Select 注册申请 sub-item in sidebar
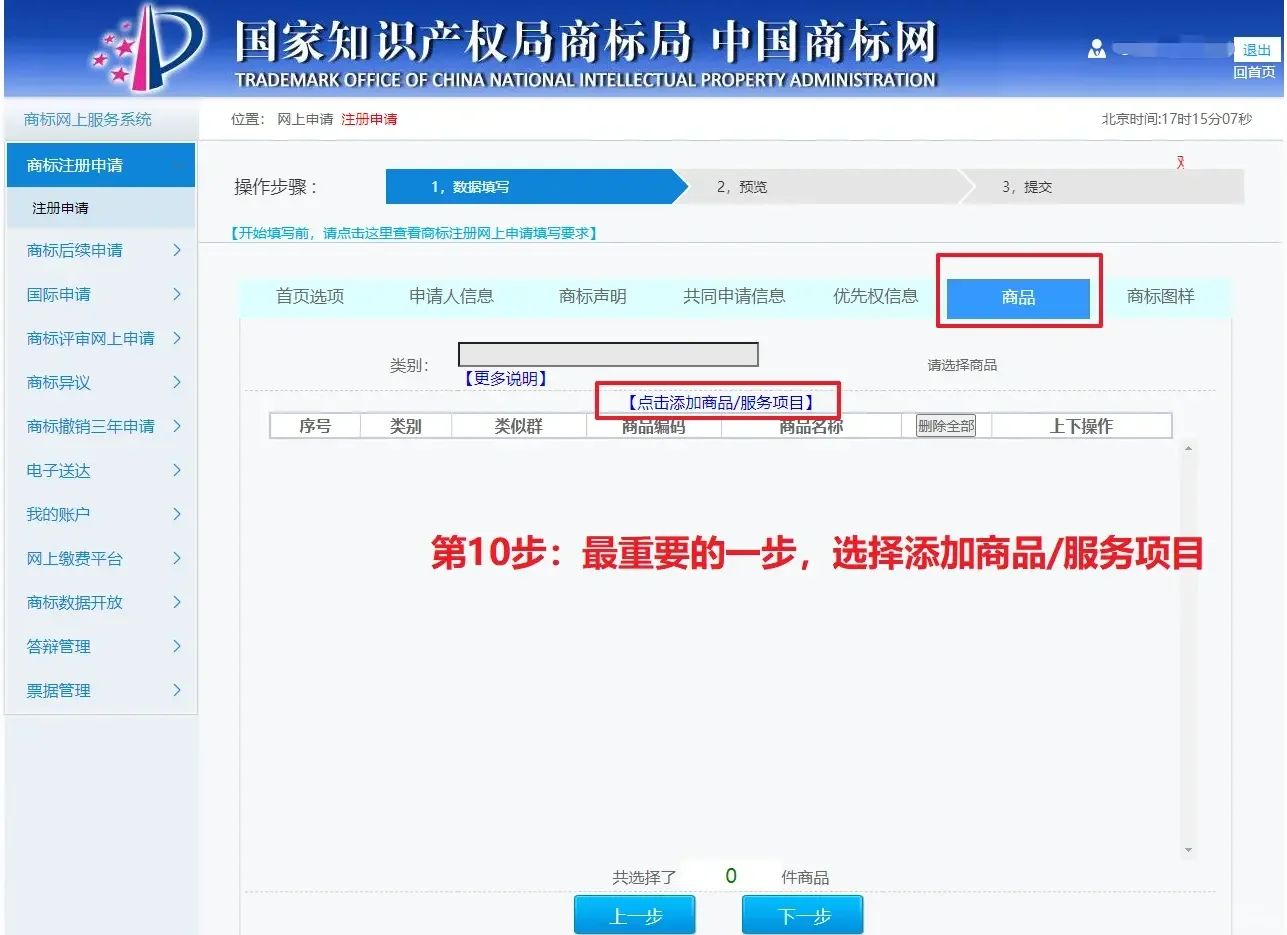This screenshot has width=1287, height=935. click(x=61, y=208)
